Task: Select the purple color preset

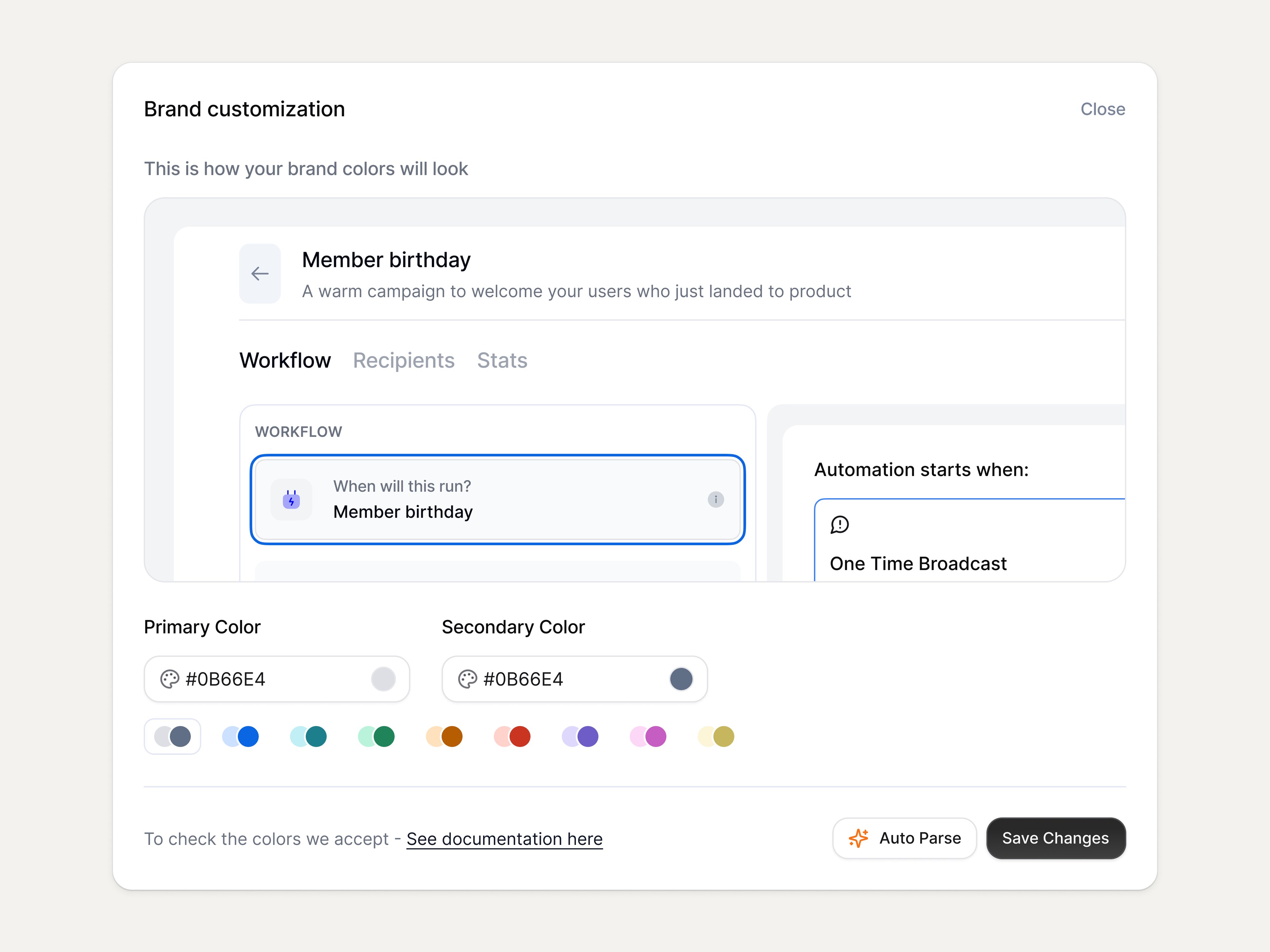Action: [580, 736]
